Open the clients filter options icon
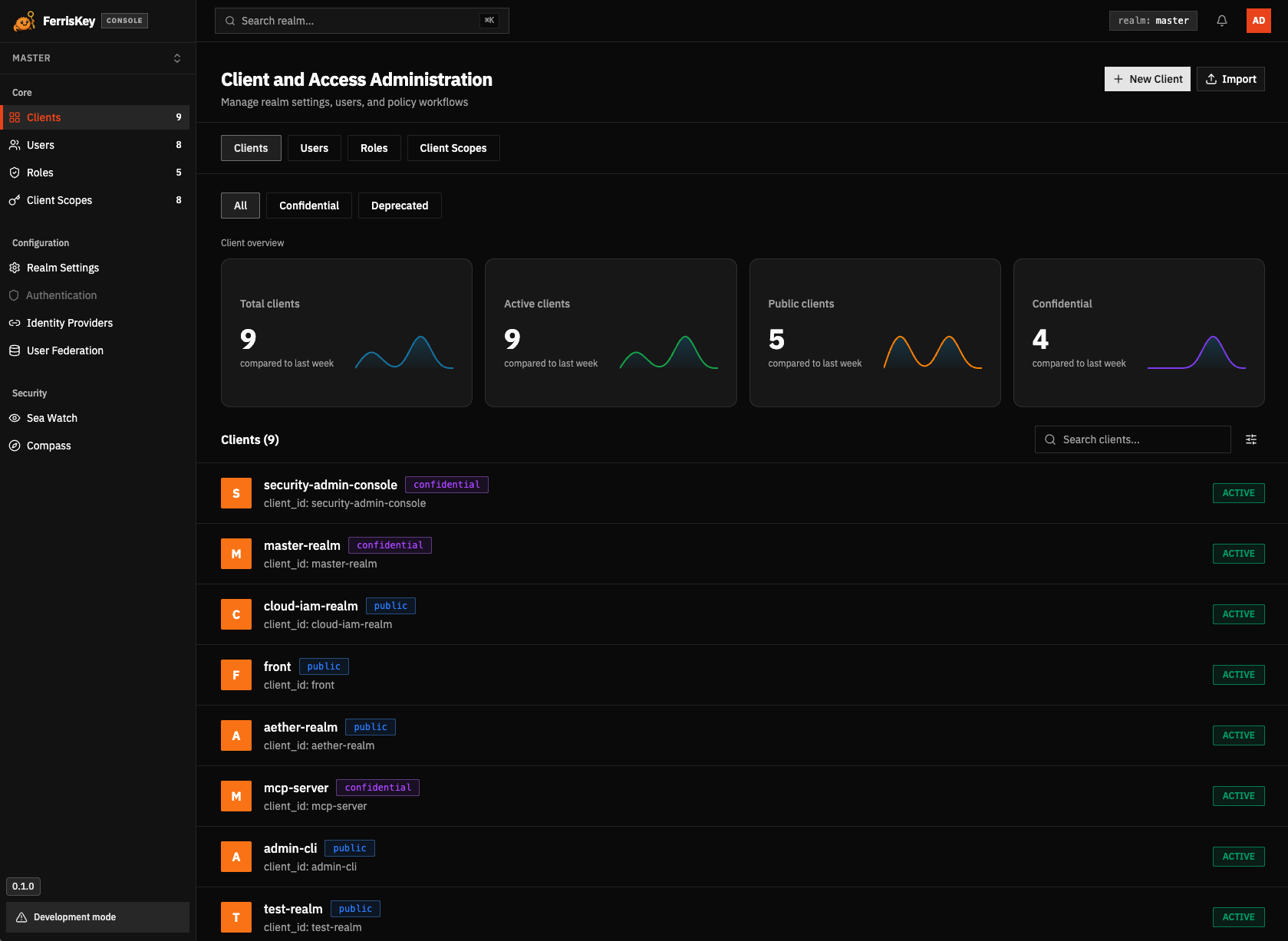 click(x=1251, y=439)
